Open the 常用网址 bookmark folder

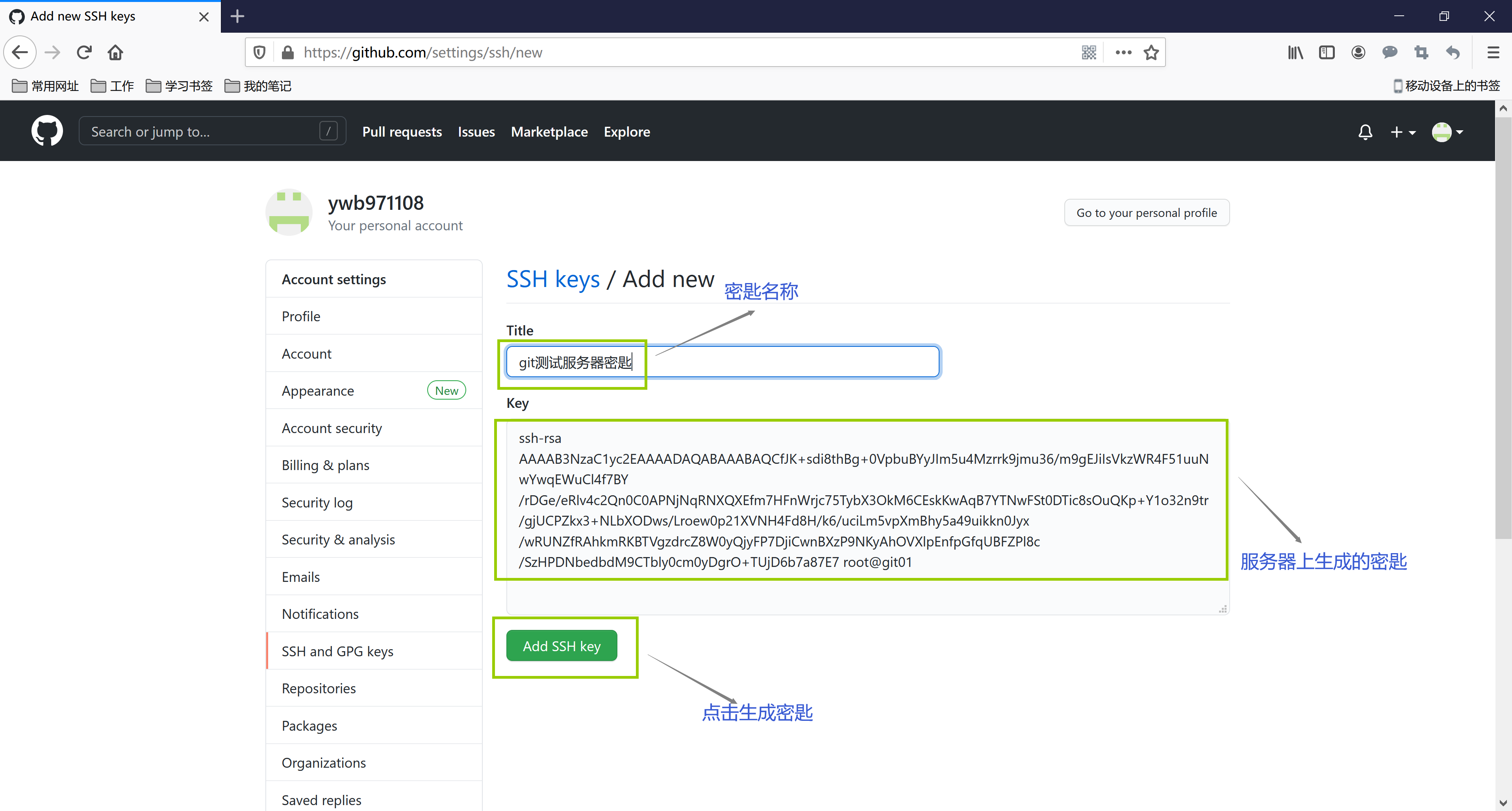point(45,86)
